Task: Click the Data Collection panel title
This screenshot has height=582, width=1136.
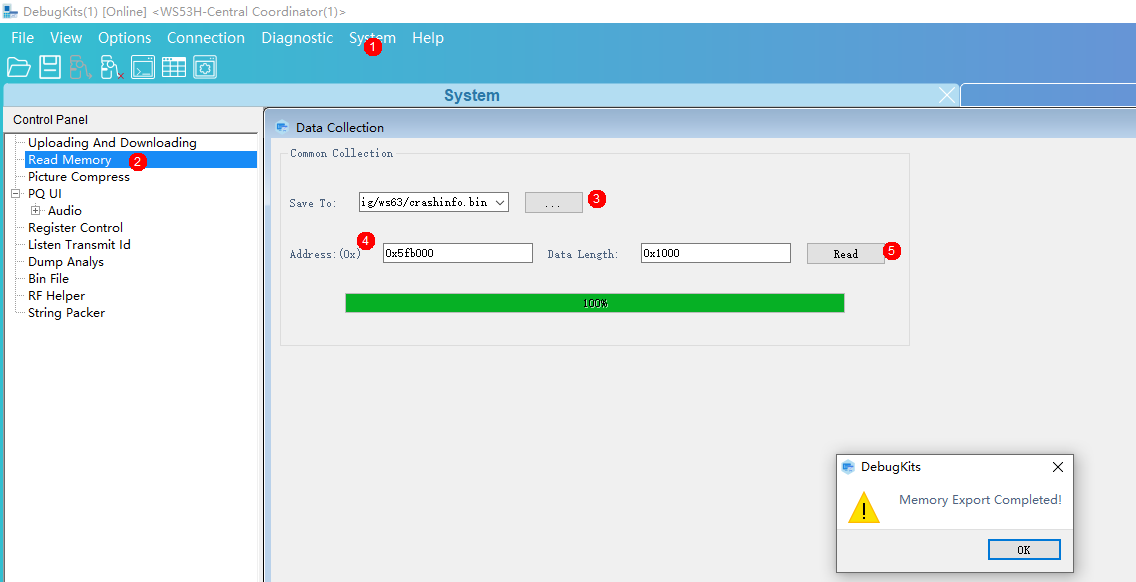Action: [340, 128]
